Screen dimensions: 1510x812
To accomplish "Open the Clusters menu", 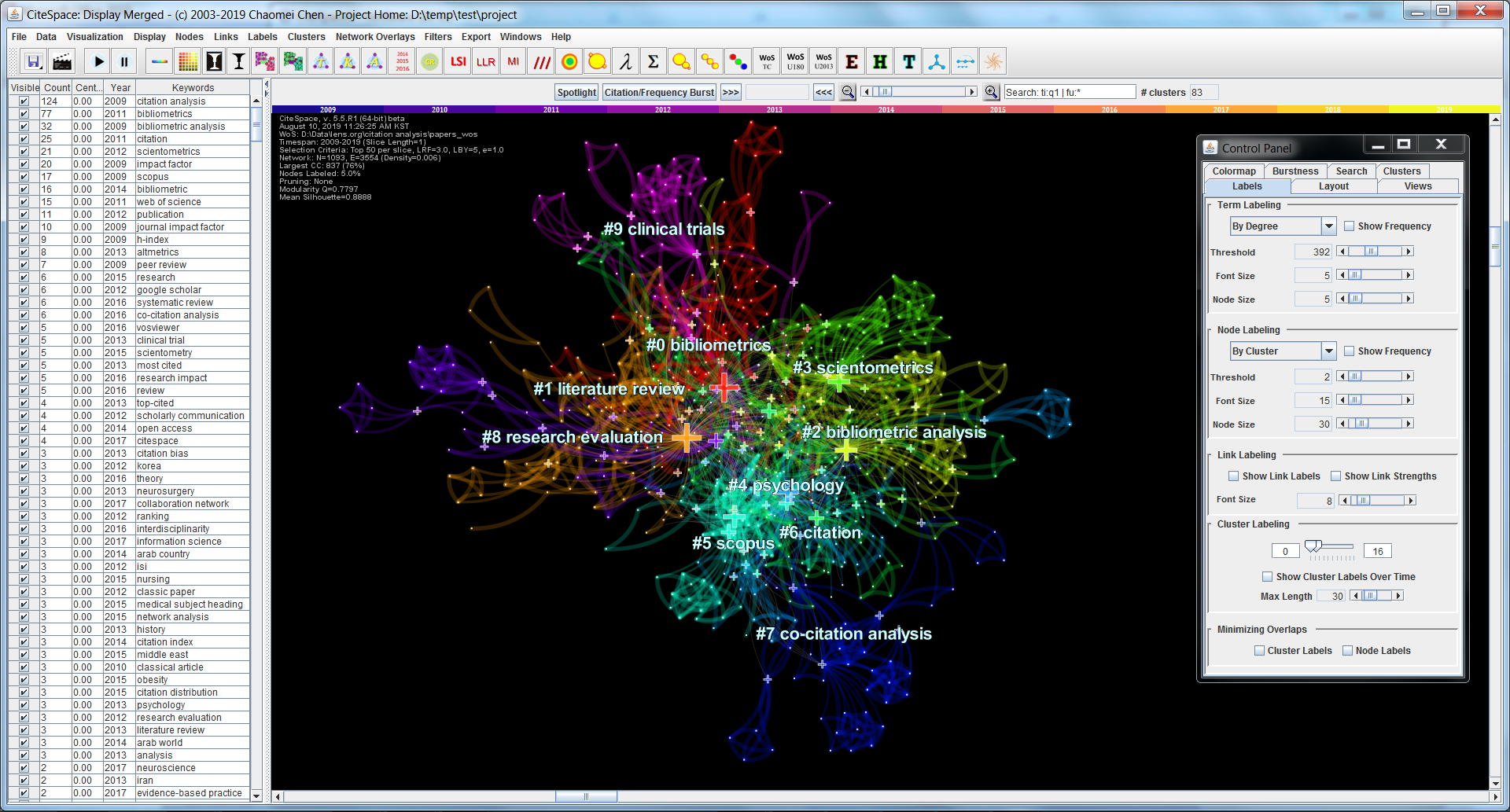I will pos(306,37).
